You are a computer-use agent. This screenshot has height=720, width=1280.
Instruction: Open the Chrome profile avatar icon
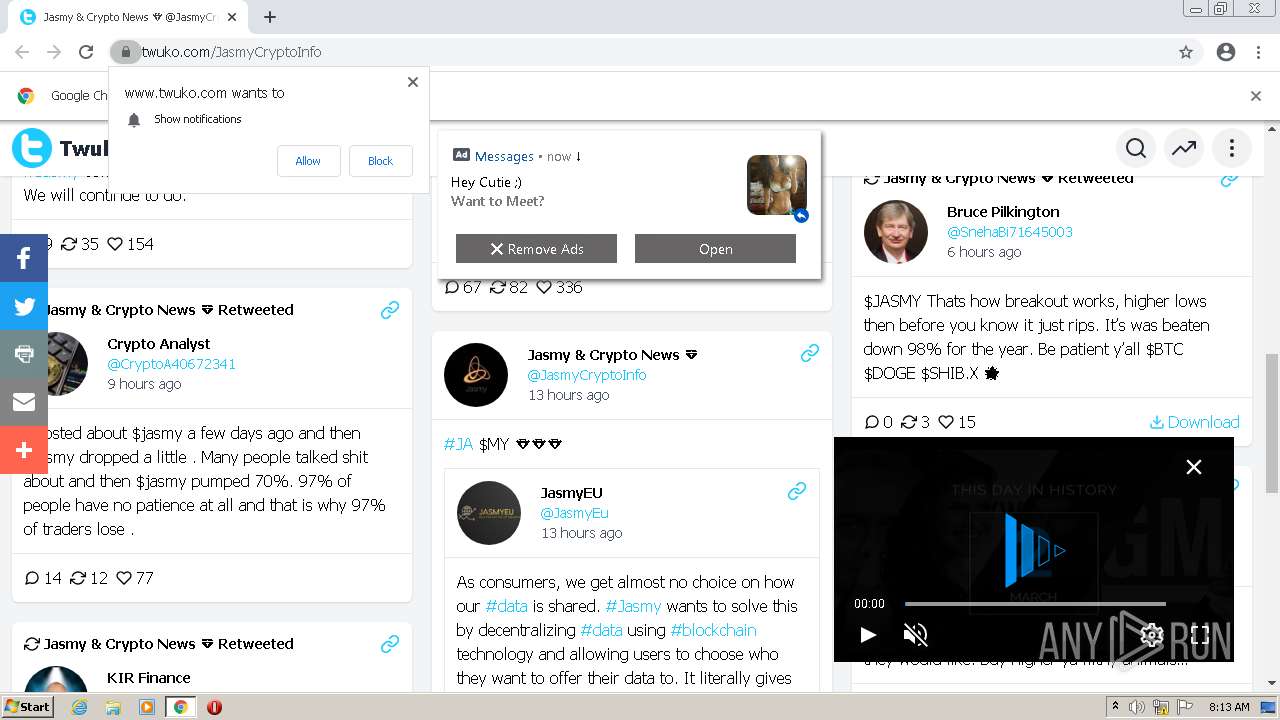[1226, 52]
